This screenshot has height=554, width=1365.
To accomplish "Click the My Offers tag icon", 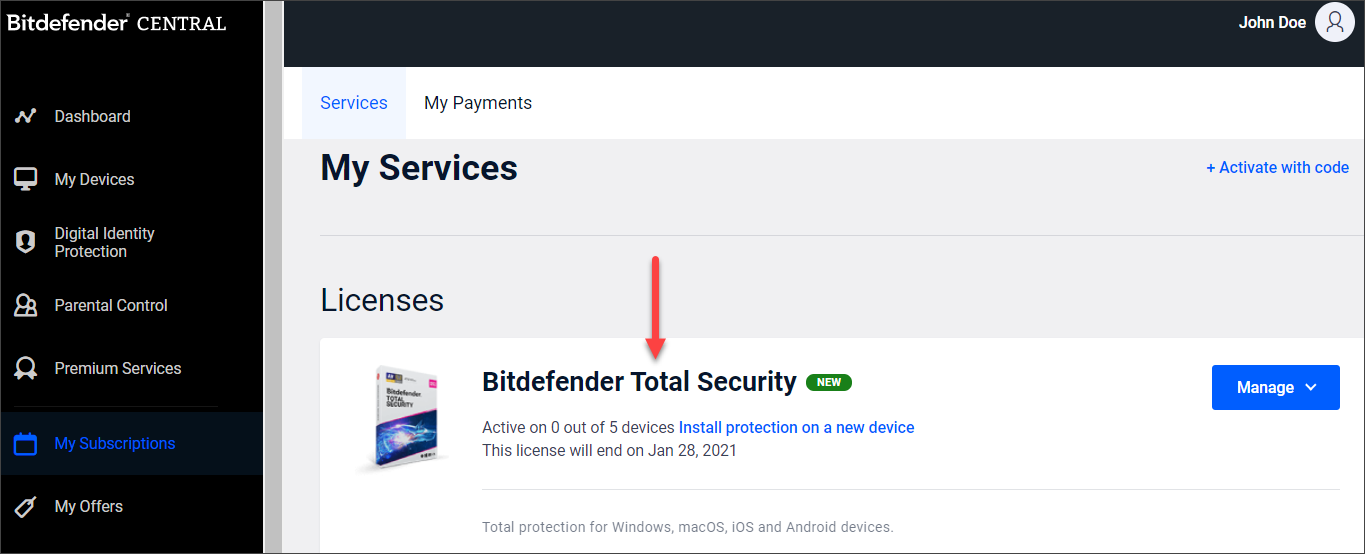I will [26, 506].
